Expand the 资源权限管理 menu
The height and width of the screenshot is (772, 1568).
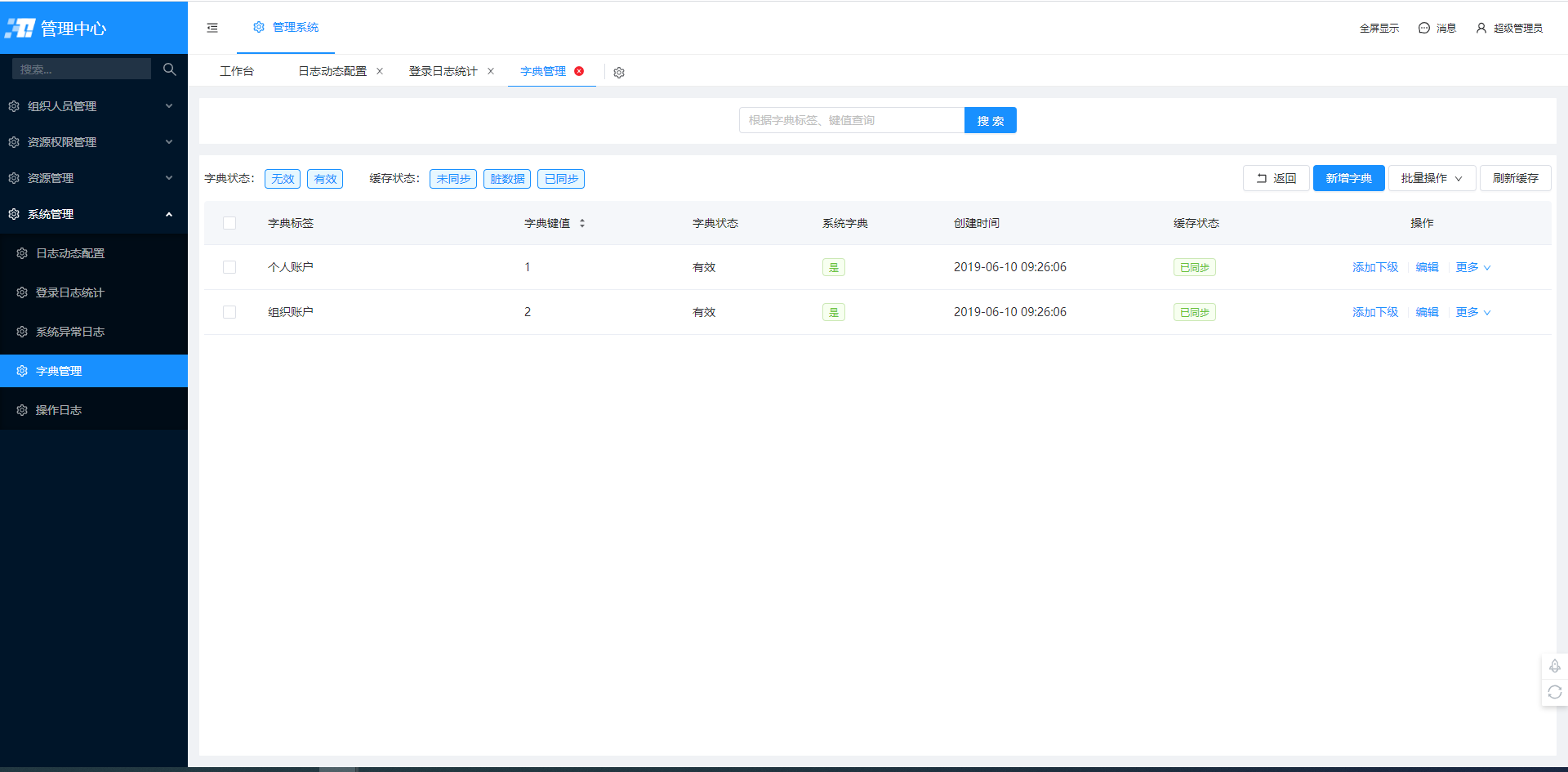pyautogui.click(x=94, y=142)
